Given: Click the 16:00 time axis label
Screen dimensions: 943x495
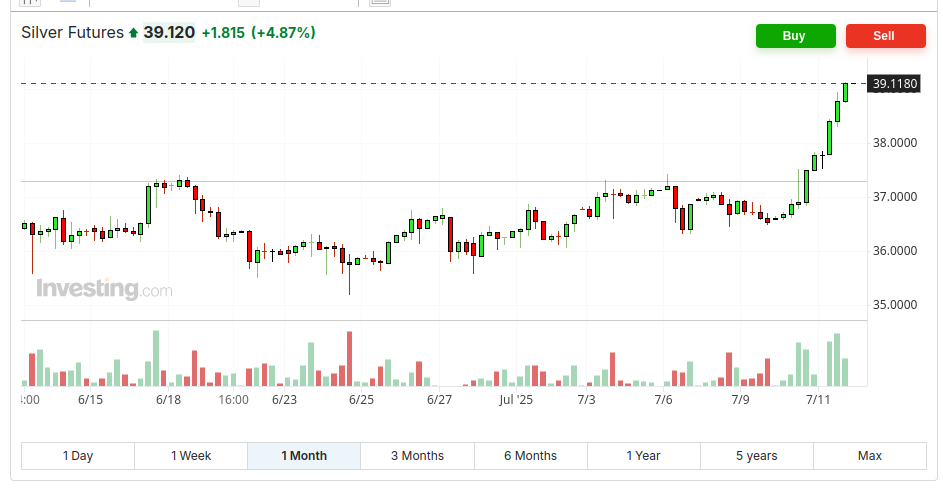Looking at the screenshot, I should click(x=233, y=400).
